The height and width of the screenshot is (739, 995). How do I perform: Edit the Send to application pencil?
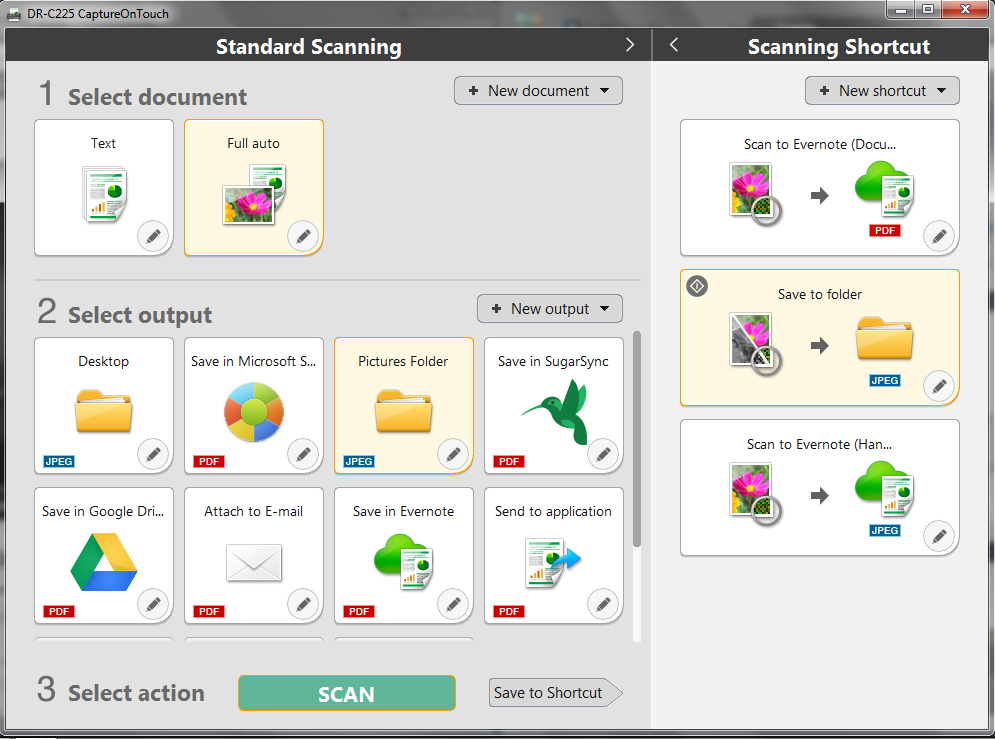(603, 604)
